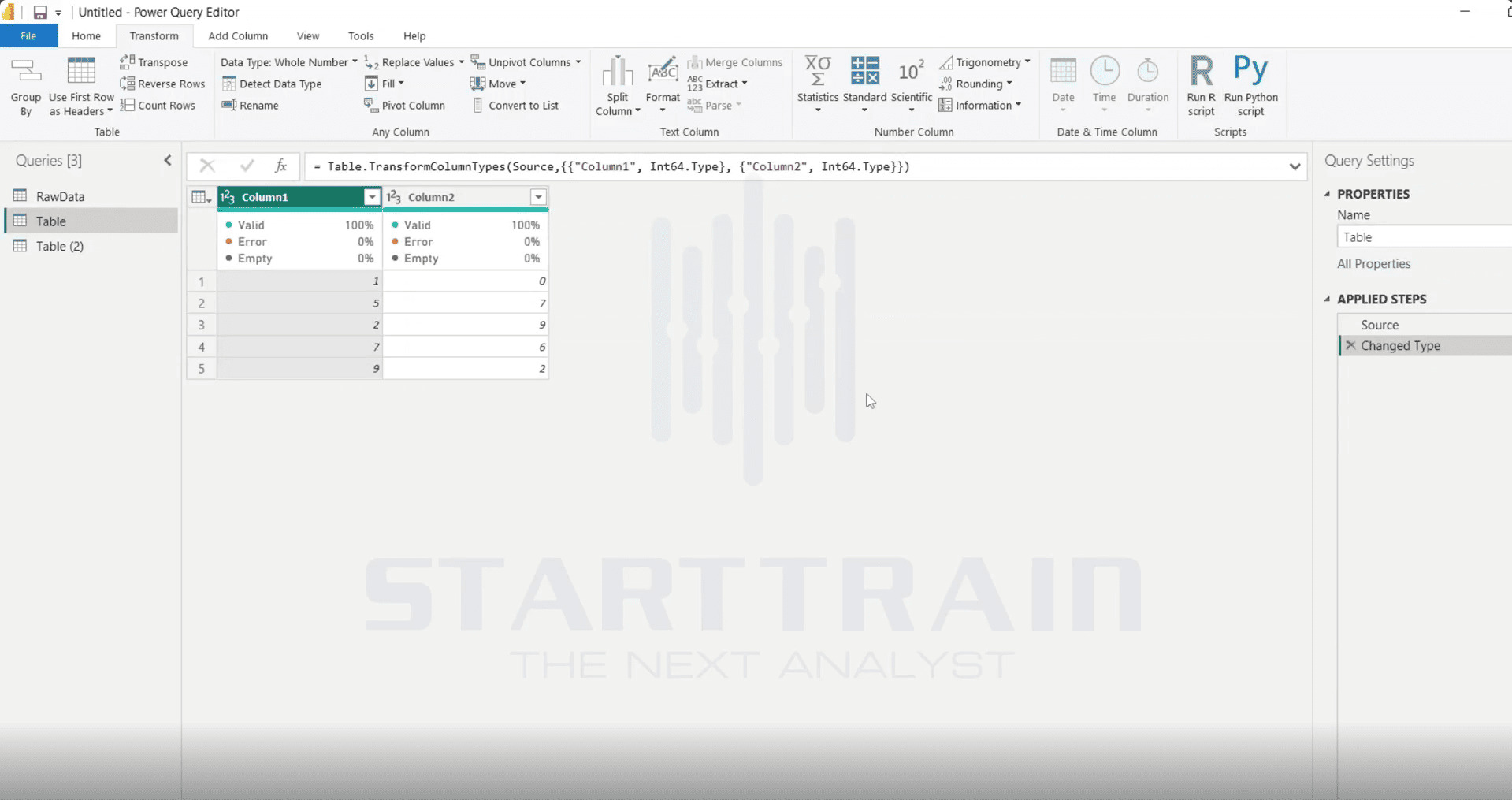
Task: Open the Column2 filter dropdown
Action: [538, 197]
